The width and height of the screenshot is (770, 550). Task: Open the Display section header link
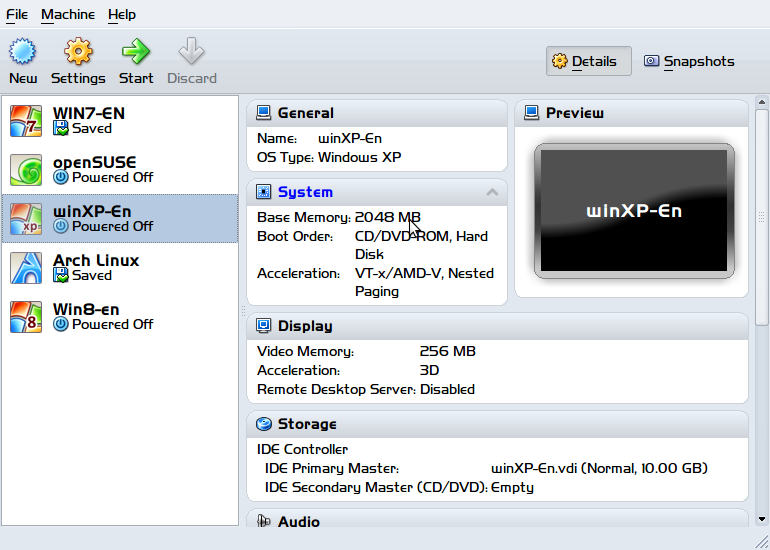click(x=305, y=326)
